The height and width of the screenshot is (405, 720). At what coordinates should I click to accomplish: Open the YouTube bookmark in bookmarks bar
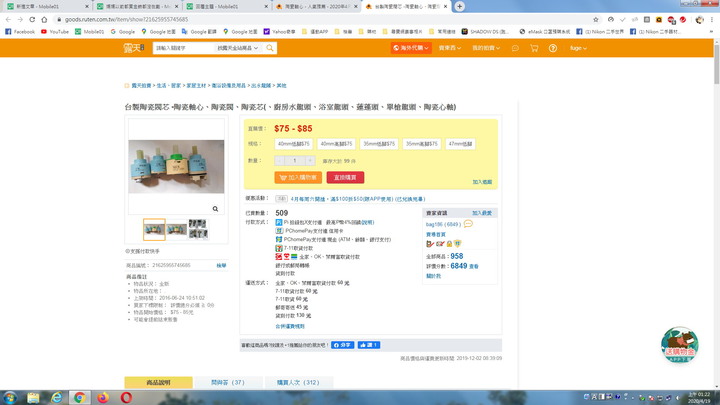tap(55, 32)
